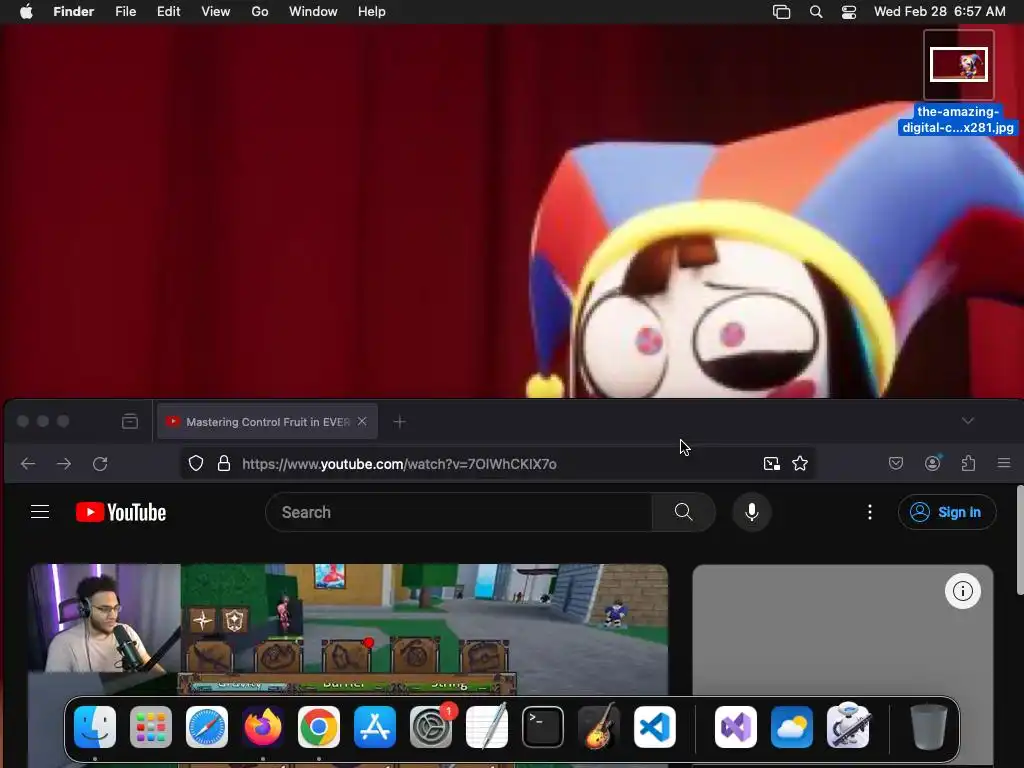View site security lock info

click(224, 464)
